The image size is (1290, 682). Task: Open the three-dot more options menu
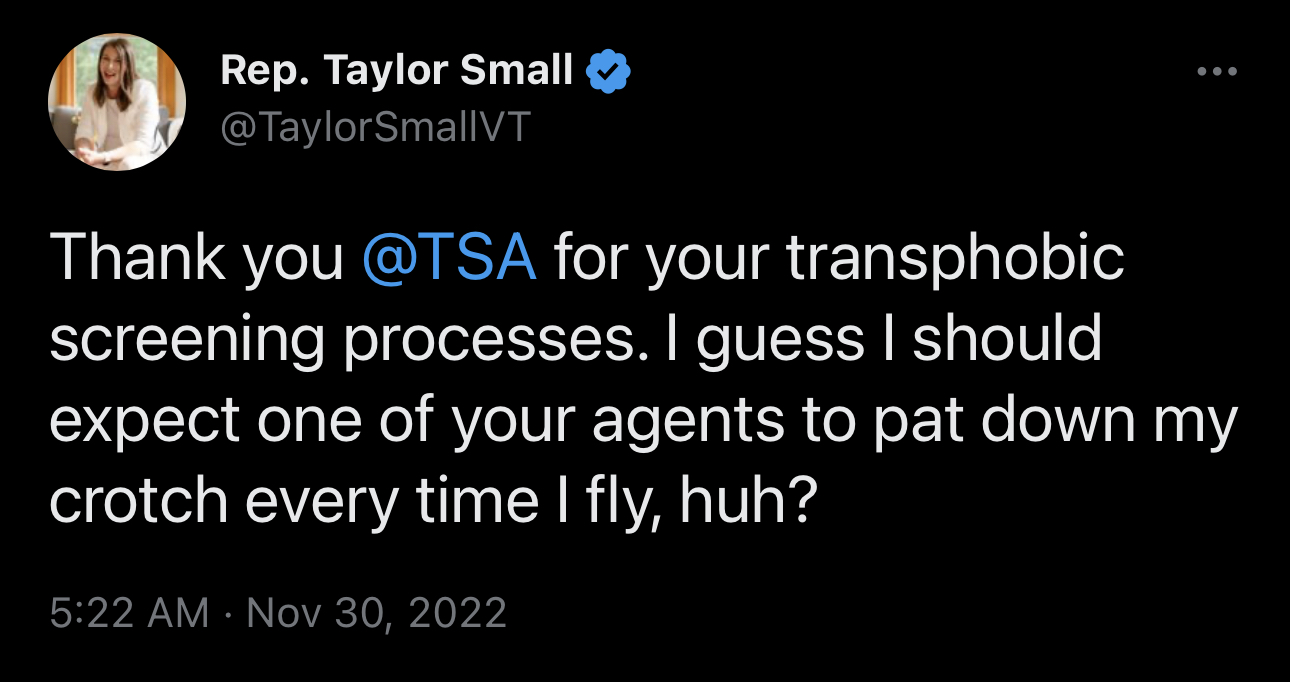click(x=1217, y=72)
